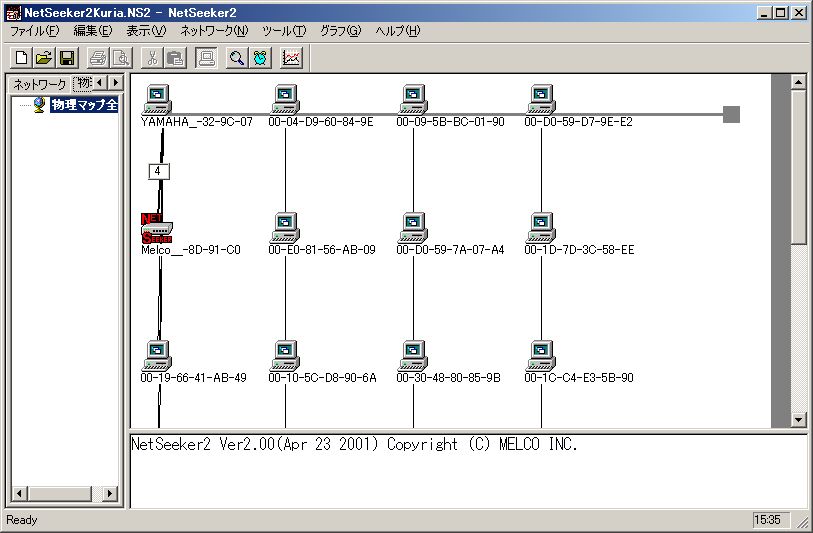The height and width of the screenshot is (533, 813).
Task: Click map vertical scrollbar up arrow
Action: [x=798, y=82]
